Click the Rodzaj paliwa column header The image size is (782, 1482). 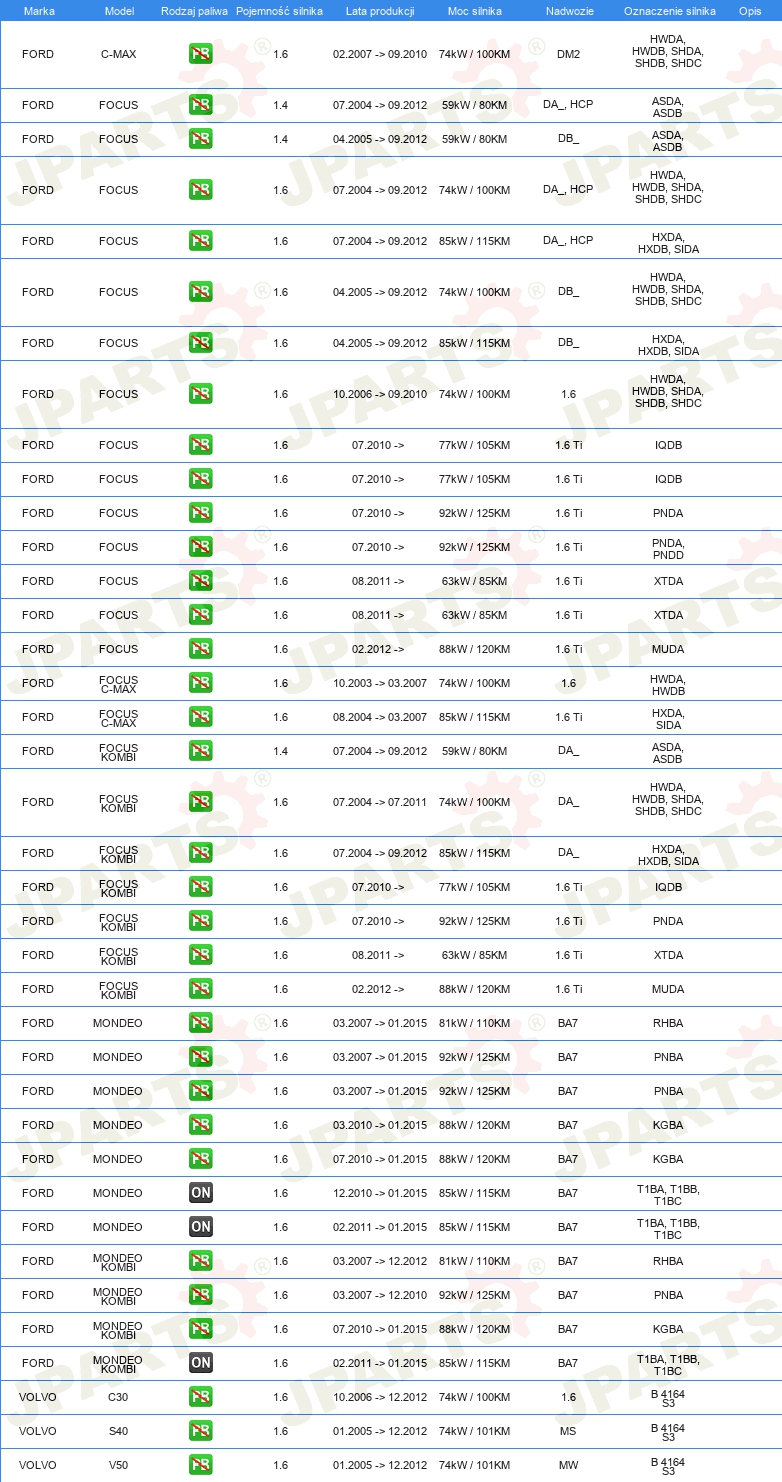194,11
